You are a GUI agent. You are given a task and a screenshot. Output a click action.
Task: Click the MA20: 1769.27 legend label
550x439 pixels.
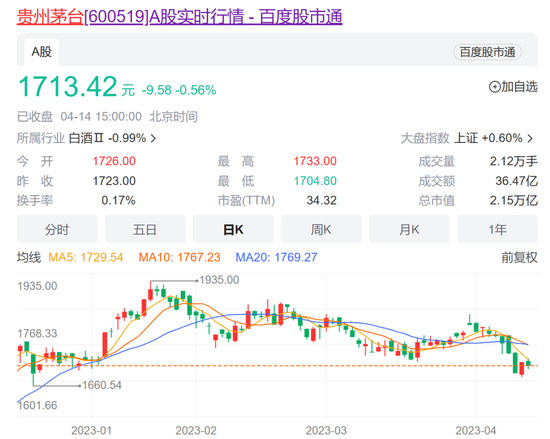pos(276,257)
